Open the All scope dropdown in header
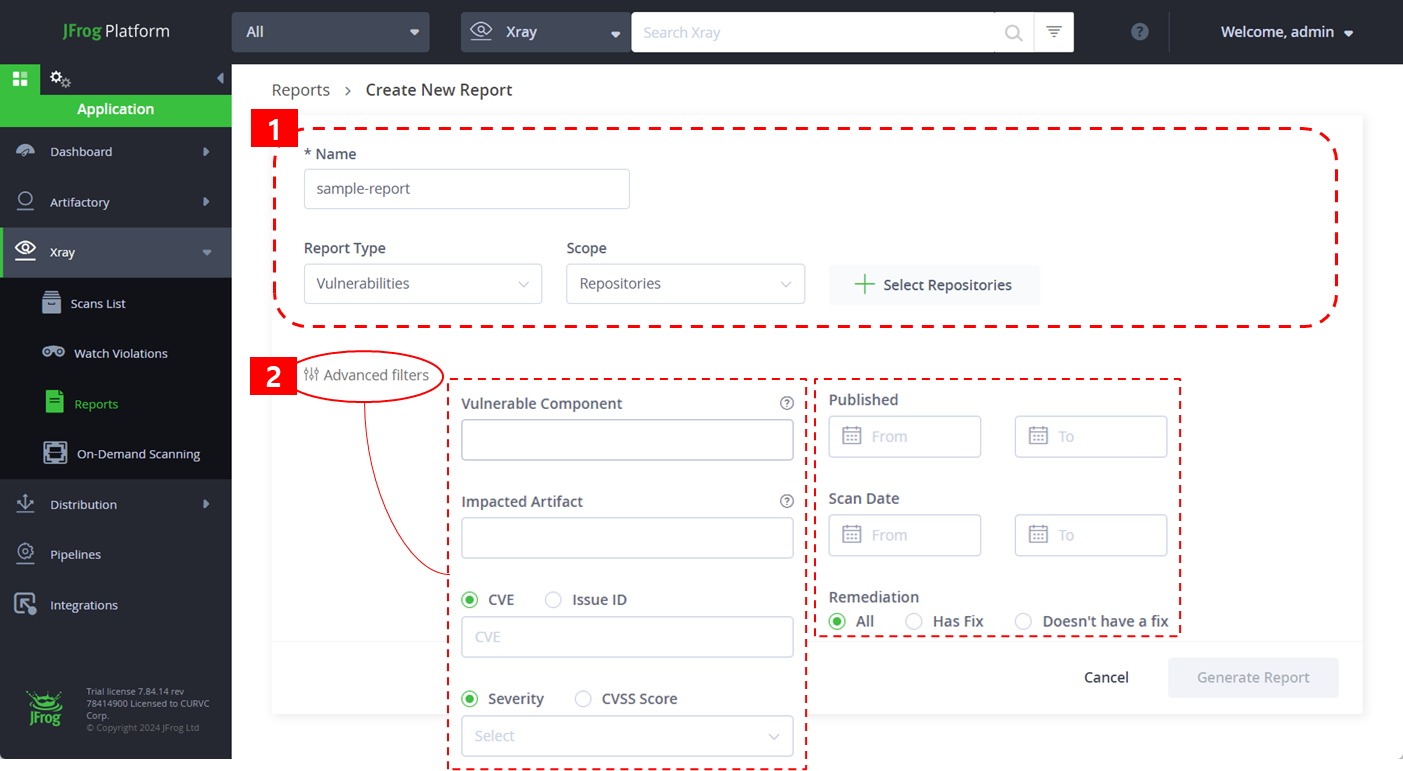Screen dimensions: 1403x771 pos(330,32)
